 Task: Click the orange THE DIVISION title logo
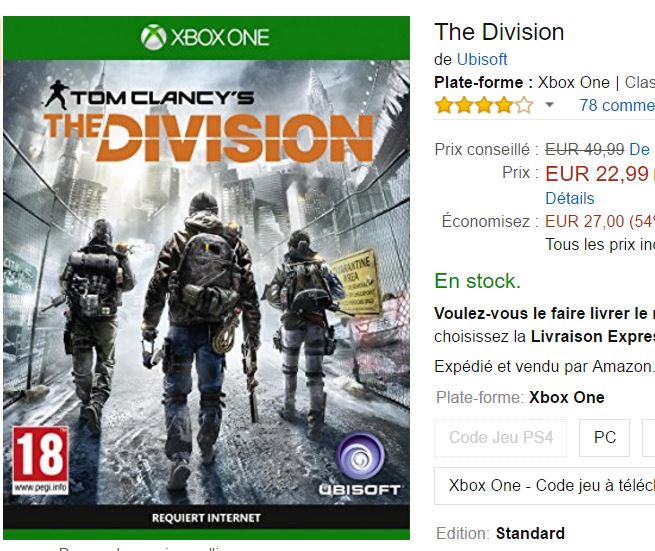coord(208,137)
